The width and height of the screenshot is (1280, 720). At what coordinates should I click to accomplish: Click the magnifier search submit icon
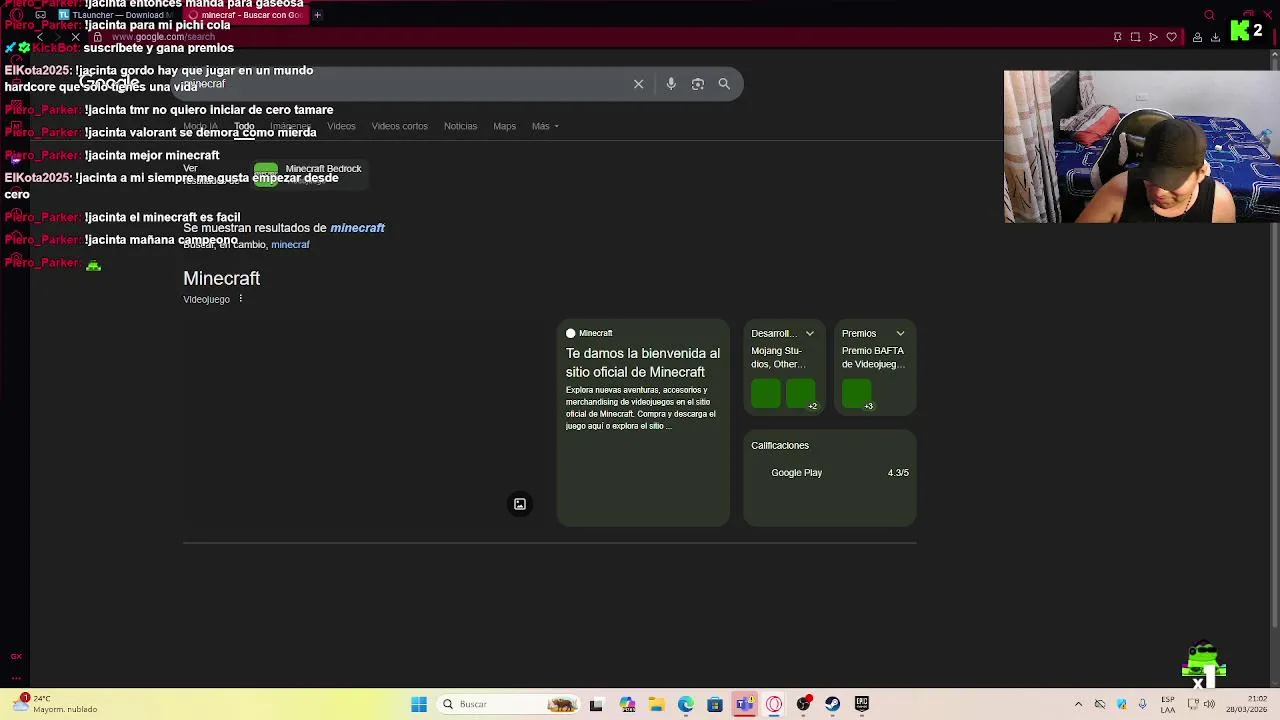pyautogui.click(x=724, y=84)
